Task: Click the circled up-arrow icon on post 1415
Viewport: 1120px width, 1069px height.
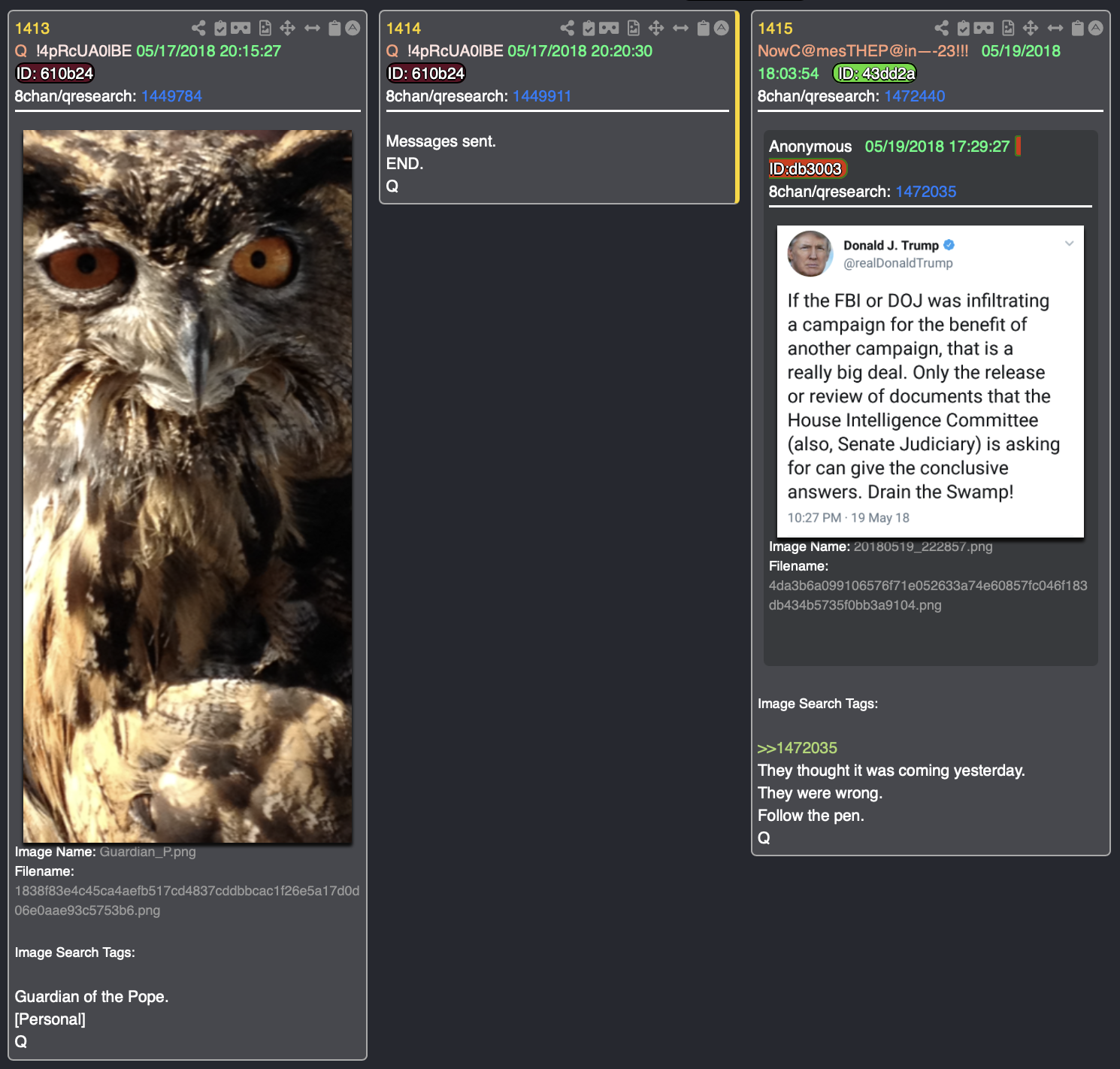Action: tap(1096, 29)
